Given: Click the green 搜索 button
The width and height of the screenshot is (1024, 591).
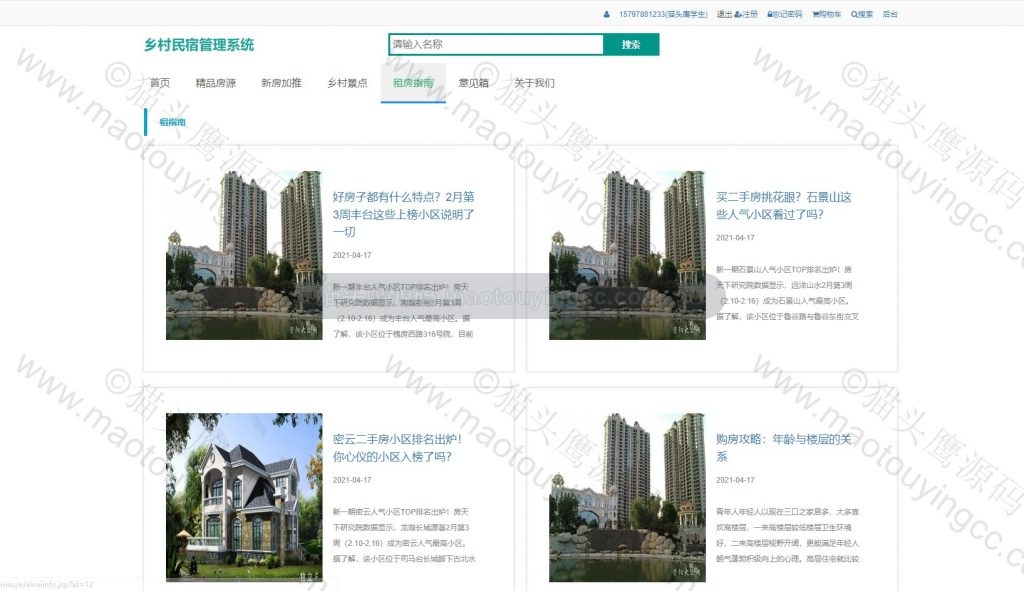Looking at the screenshot, I should [631, 44].
